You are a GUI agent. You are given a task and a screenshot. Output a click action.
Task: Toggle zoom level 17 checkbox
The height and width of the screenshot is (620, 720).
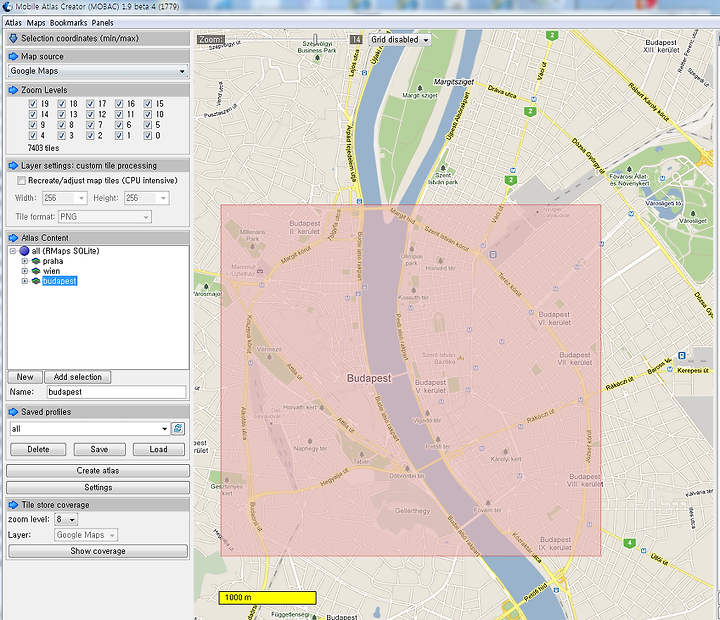(x=90, y=104)
